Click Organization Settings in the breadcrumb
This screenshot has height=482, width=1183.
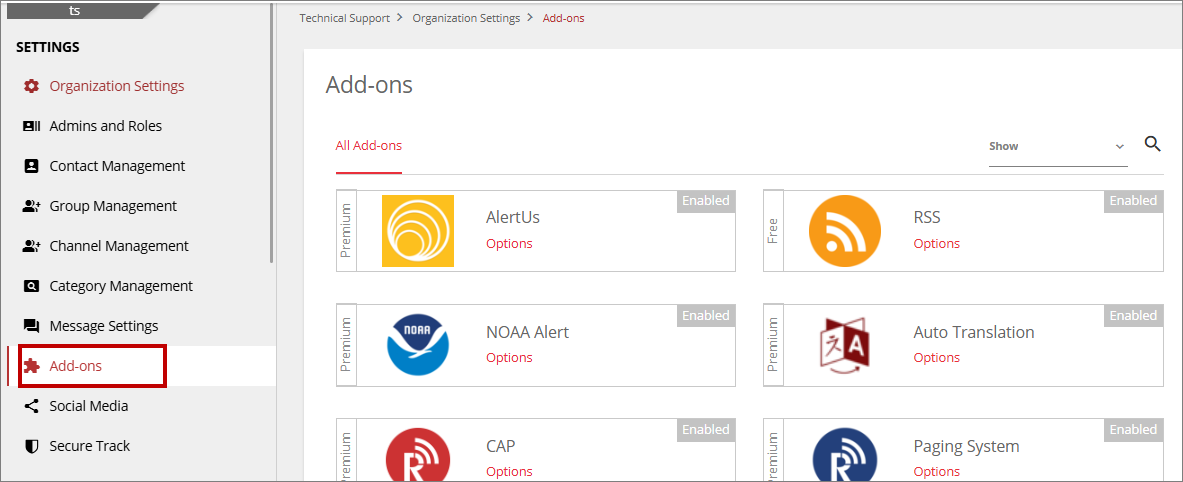[x=466, y=18]
